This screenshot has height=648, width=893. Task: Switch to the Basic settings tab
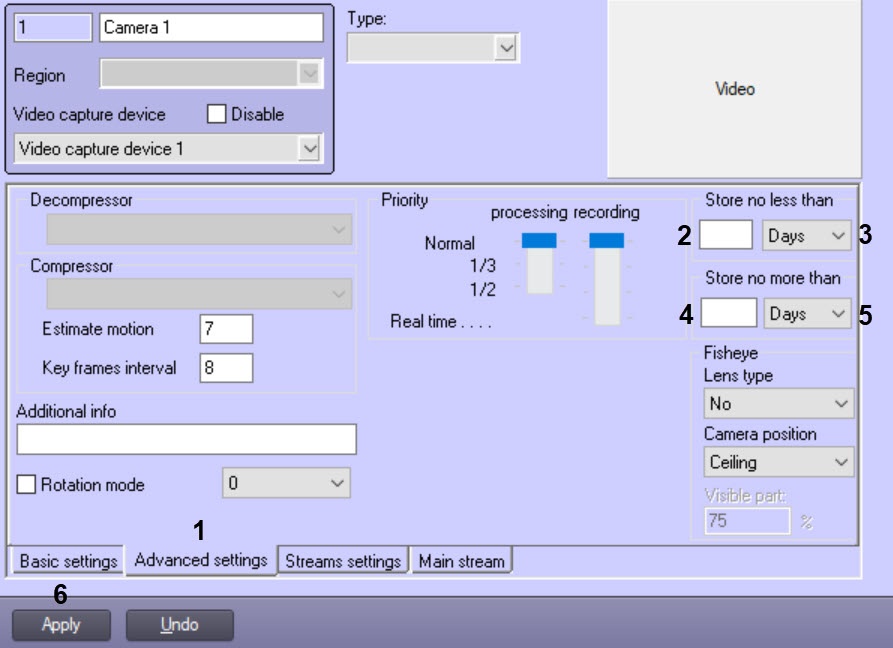[x=68, y=561]
